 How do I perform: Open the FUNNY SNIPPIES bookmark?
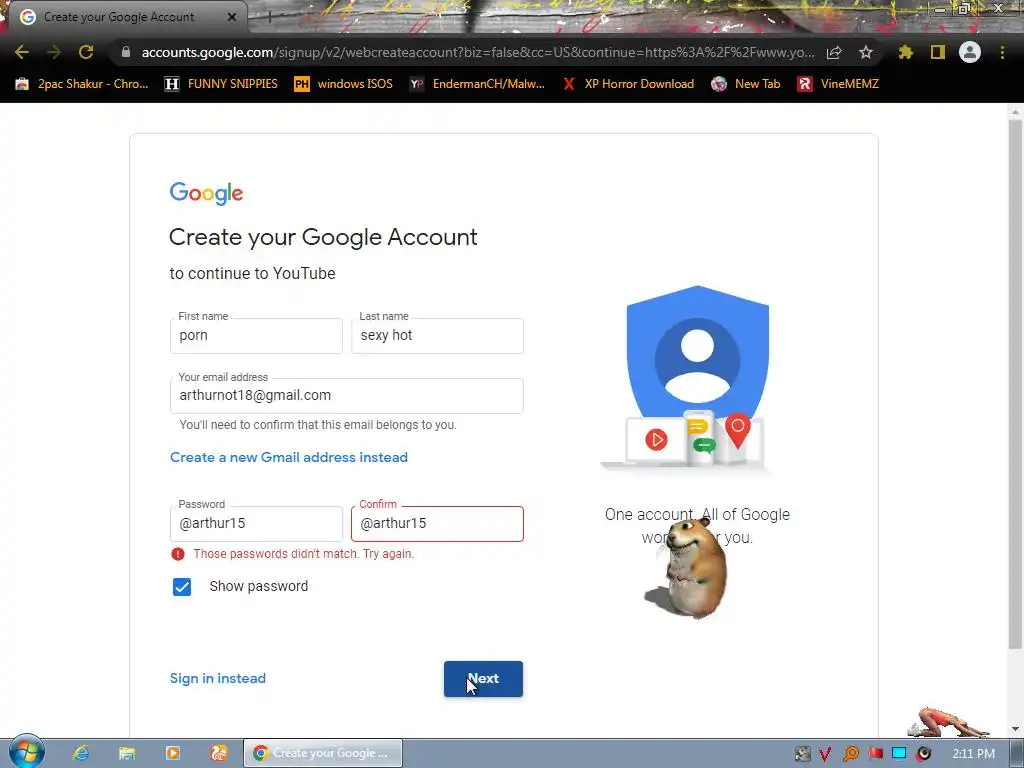221,84
